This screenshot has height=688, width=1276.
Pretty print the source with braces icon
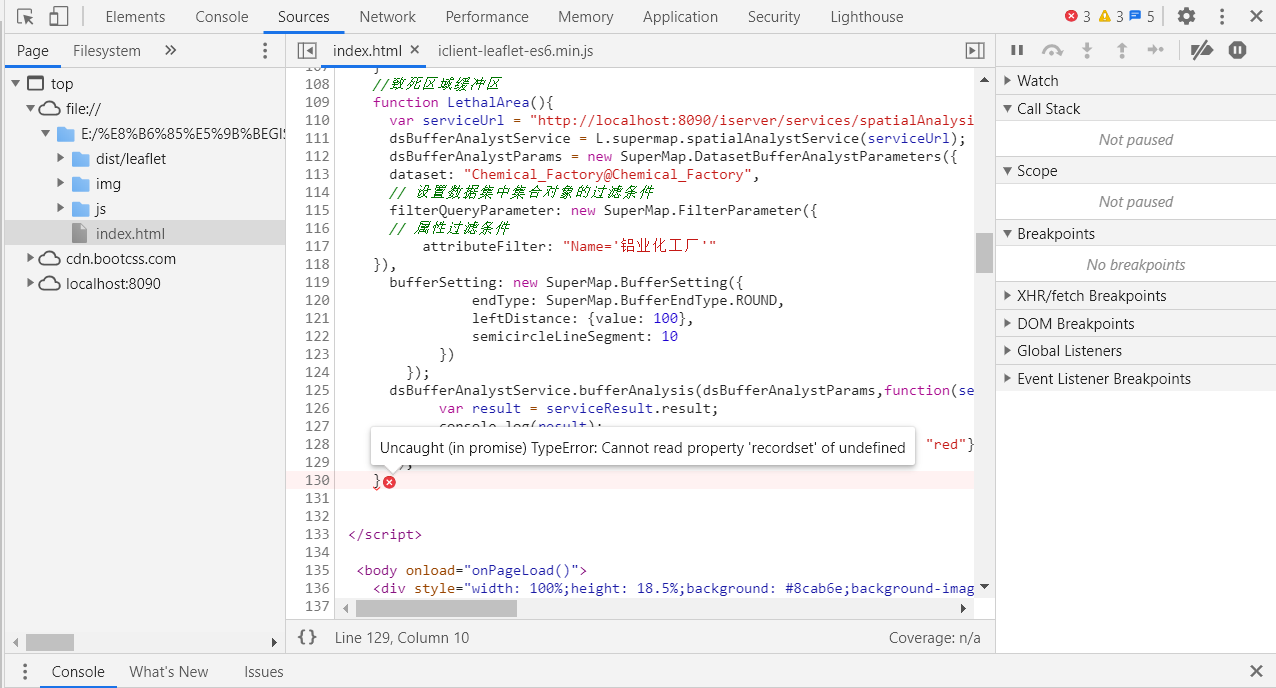click(x=307, y=637)
